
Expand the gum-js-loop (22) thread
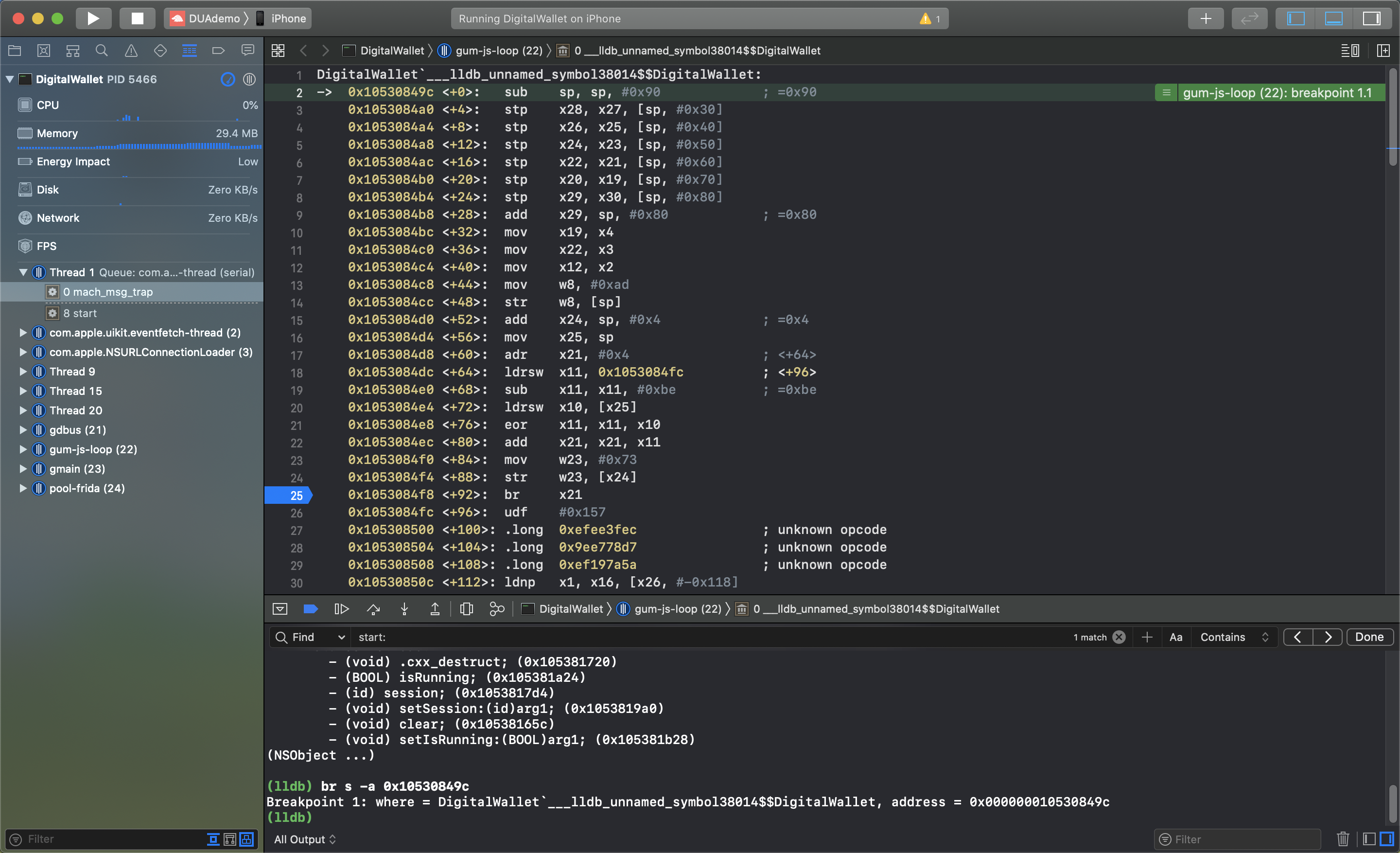[23, 449]
